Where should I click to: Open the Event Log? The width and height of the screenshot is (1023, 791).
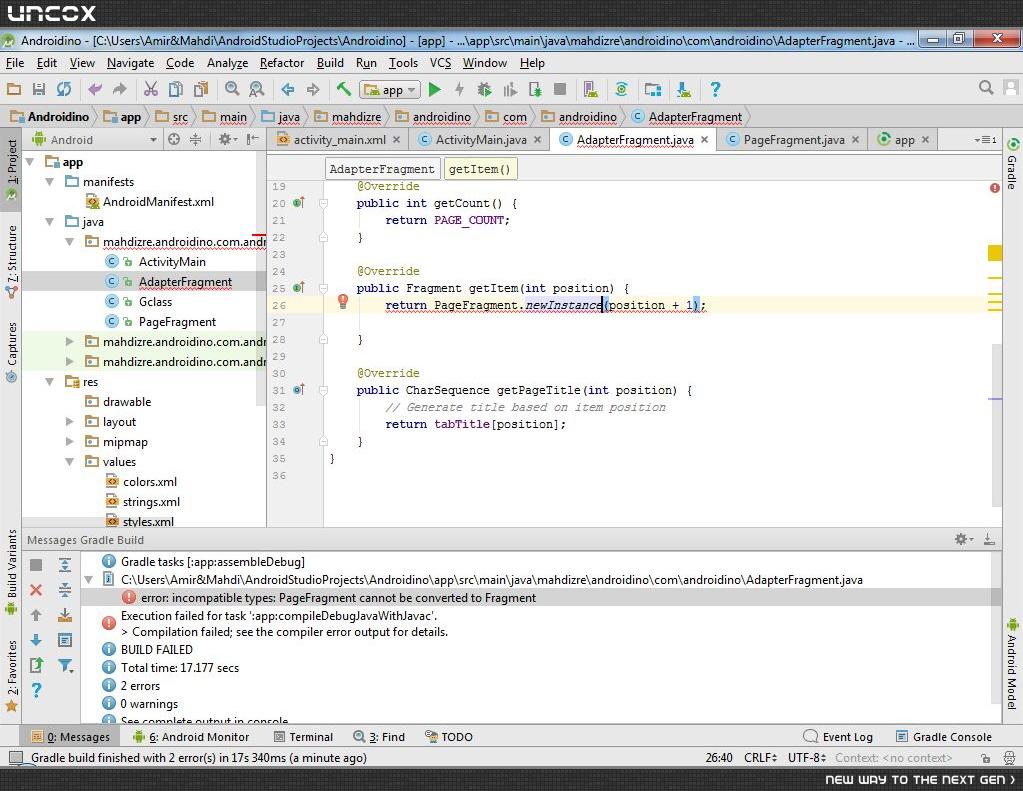pyautogui.click(x=838, y=737)
